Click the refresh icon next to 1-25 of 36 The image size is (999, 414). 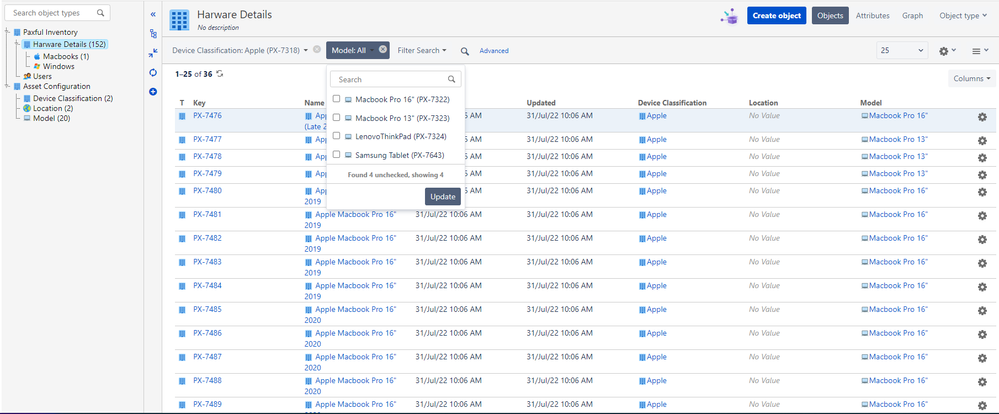click(x=220, y=74)
